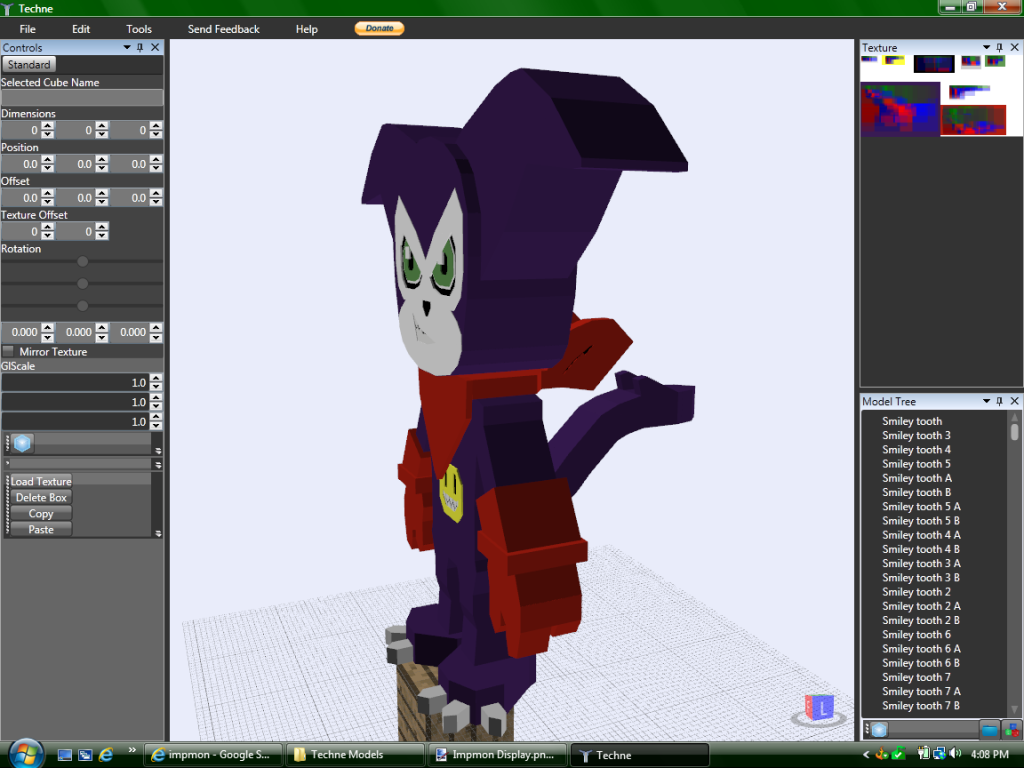Screen dimensions: 1024x768
Task: Click the Selected Cube Name field
Action: (82, 97)
